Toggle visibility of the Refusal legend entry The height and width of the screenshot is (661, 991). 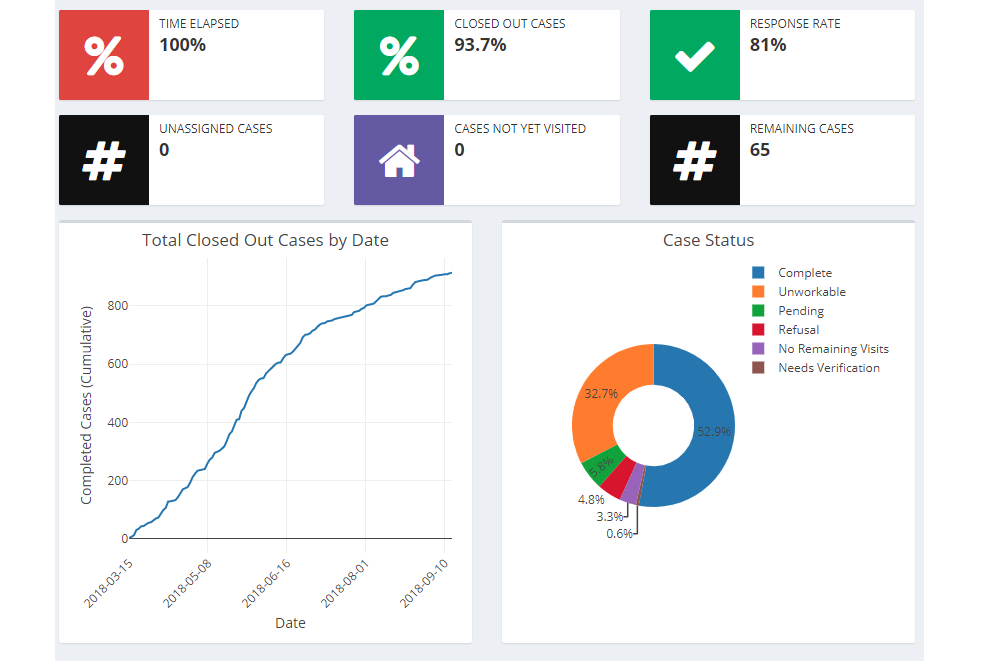(x=756, y=329)
